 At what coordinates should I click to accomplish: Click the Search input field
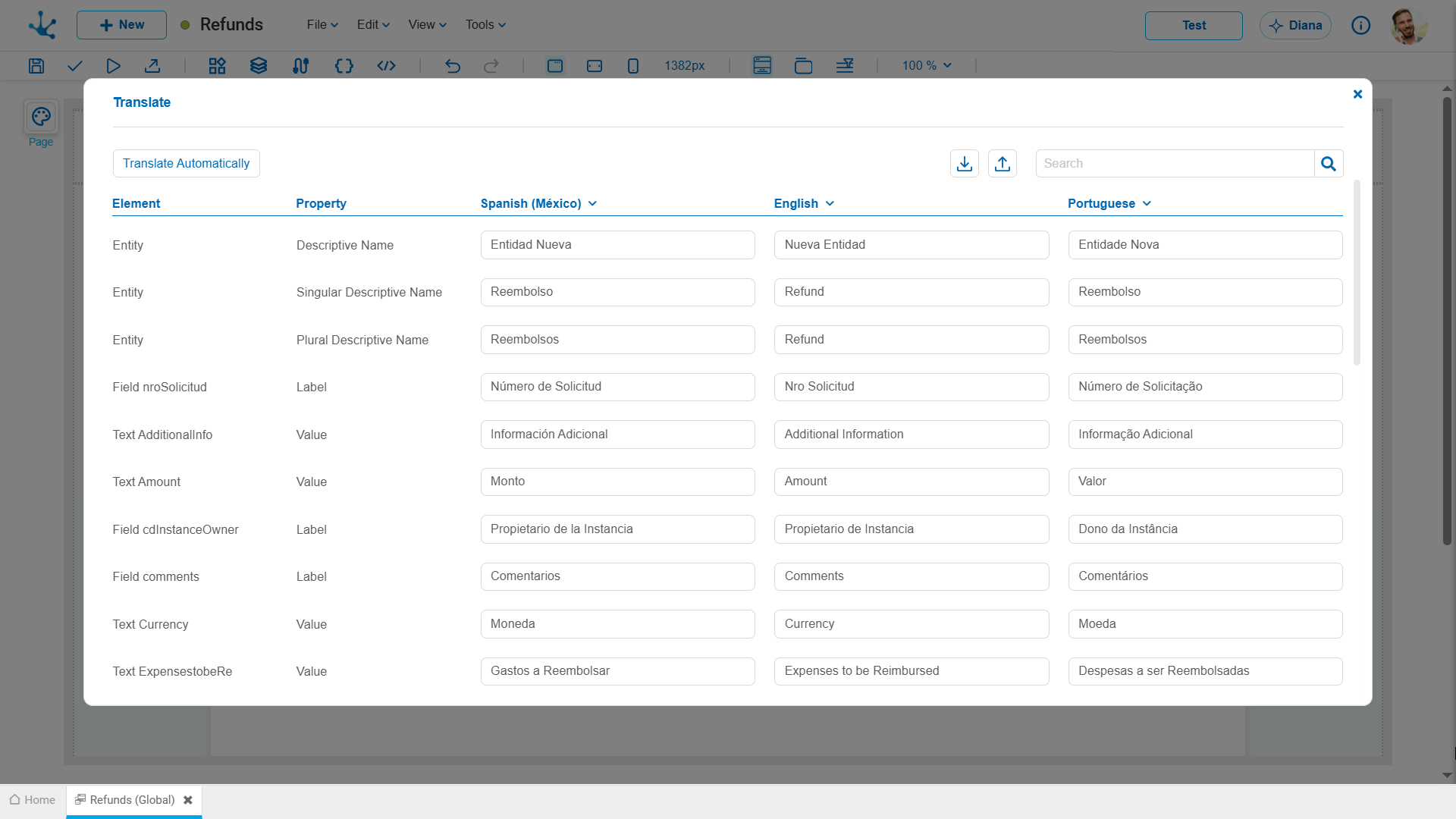coord(1175,164)
